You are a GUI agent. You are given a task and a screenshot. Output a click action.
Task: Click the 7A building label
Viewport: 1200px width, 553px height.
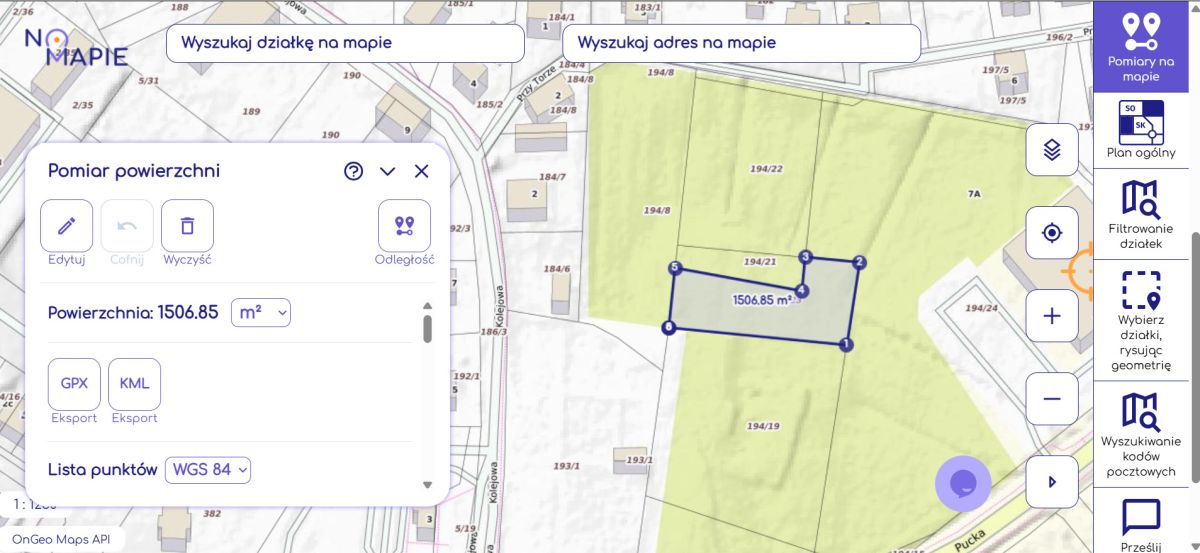(974, 193)
